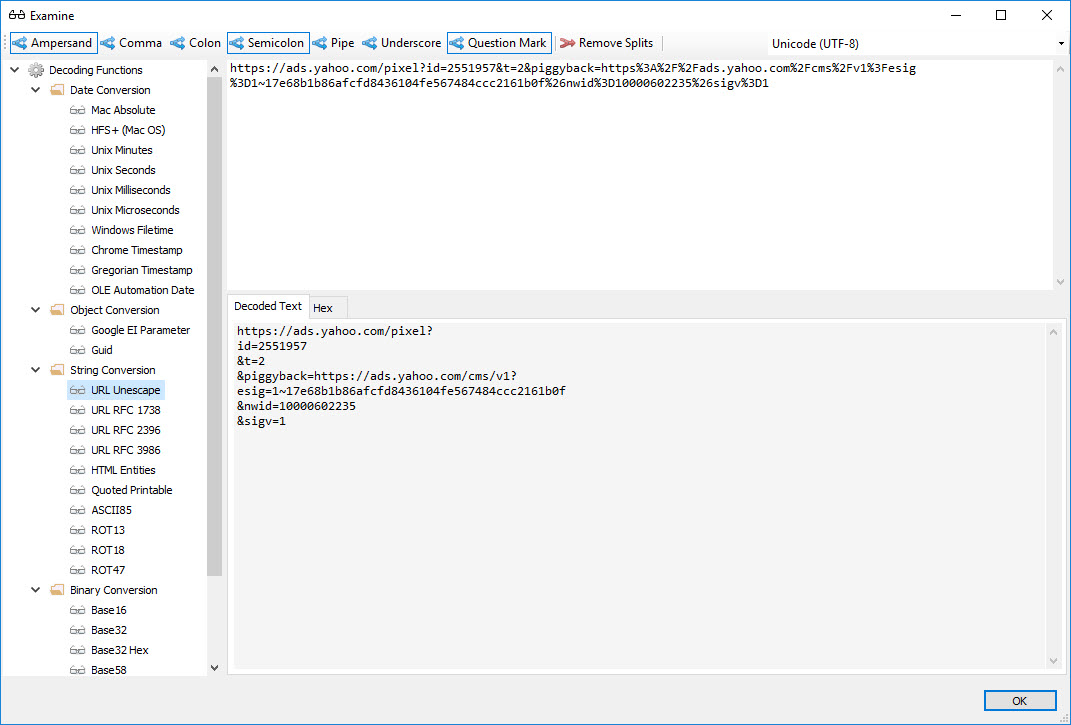
Task: Click the glasses icon beside OLE Automation Date
Action: (78, 290)
